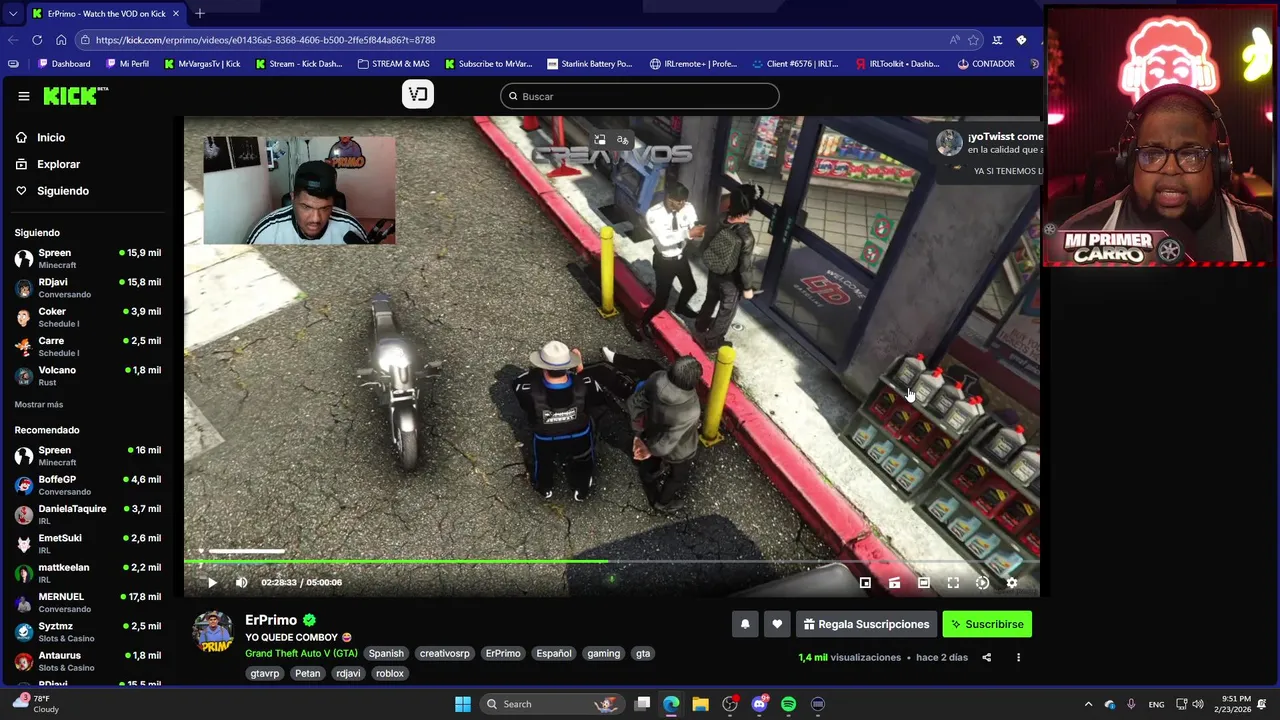Select the creativosrp tag

click(x=444, y=653)
